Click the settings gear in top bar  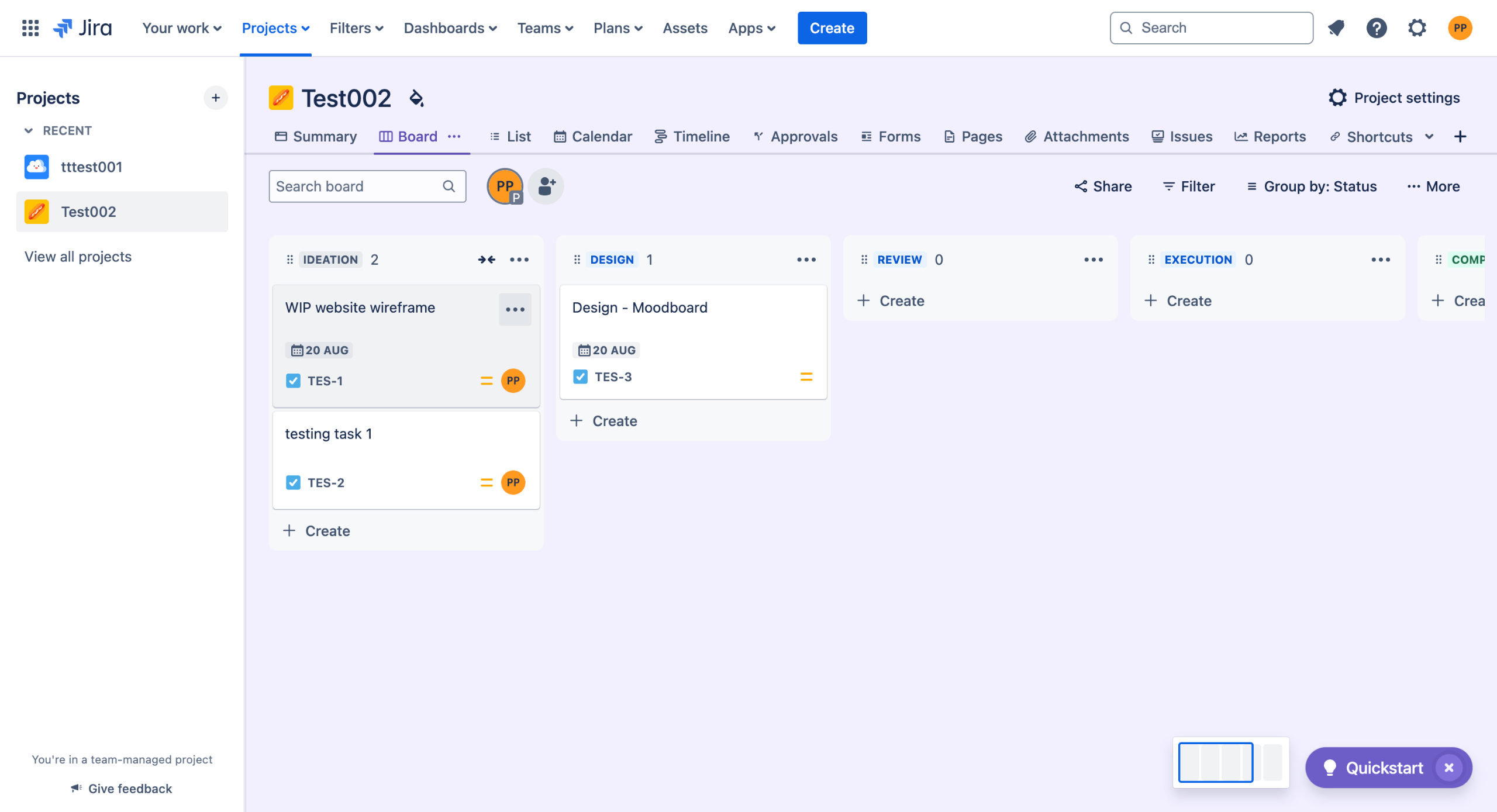tap(1417, 27)
